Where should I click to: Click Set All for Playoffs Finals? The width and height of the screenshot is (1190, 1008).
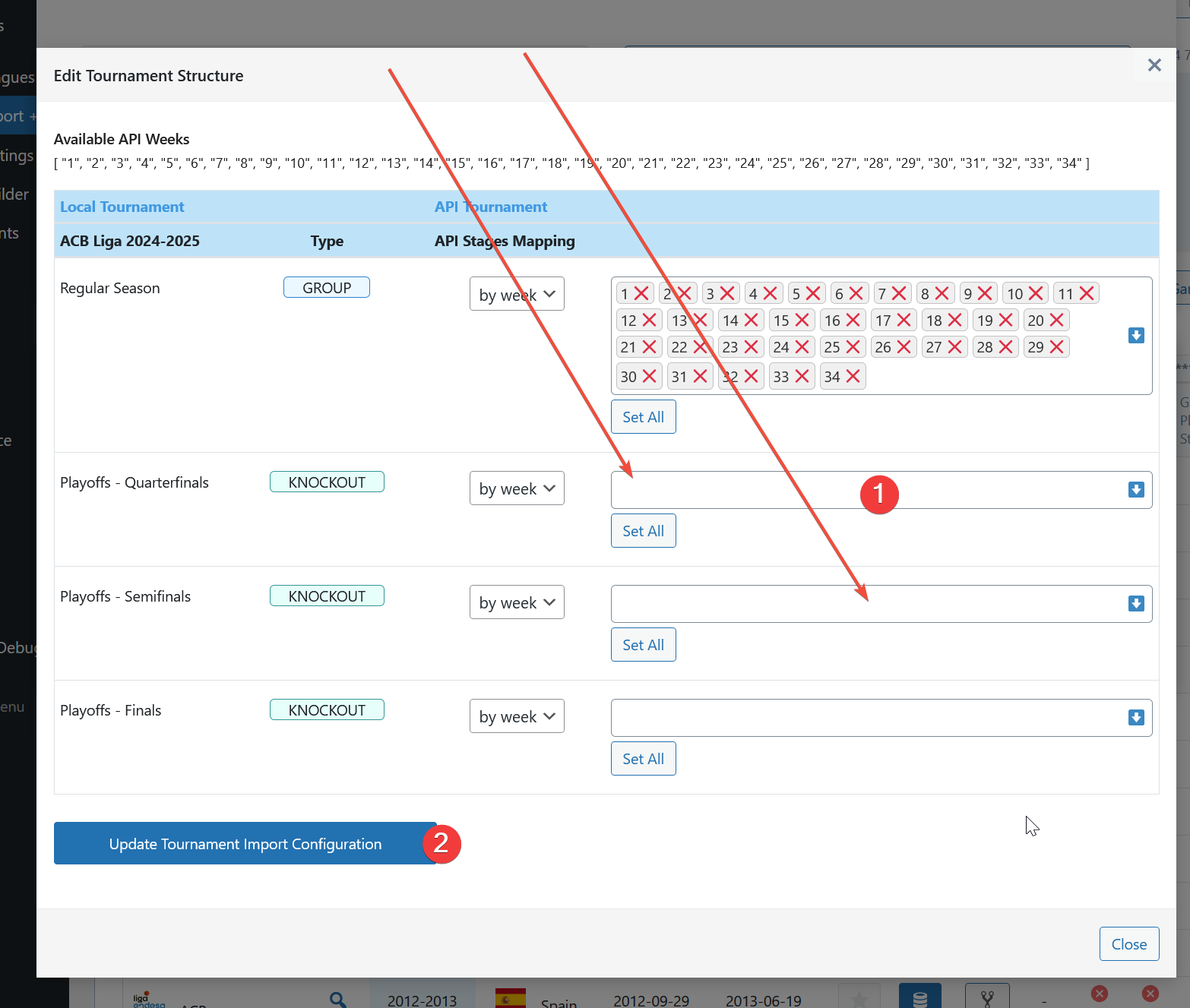point(644,759)
